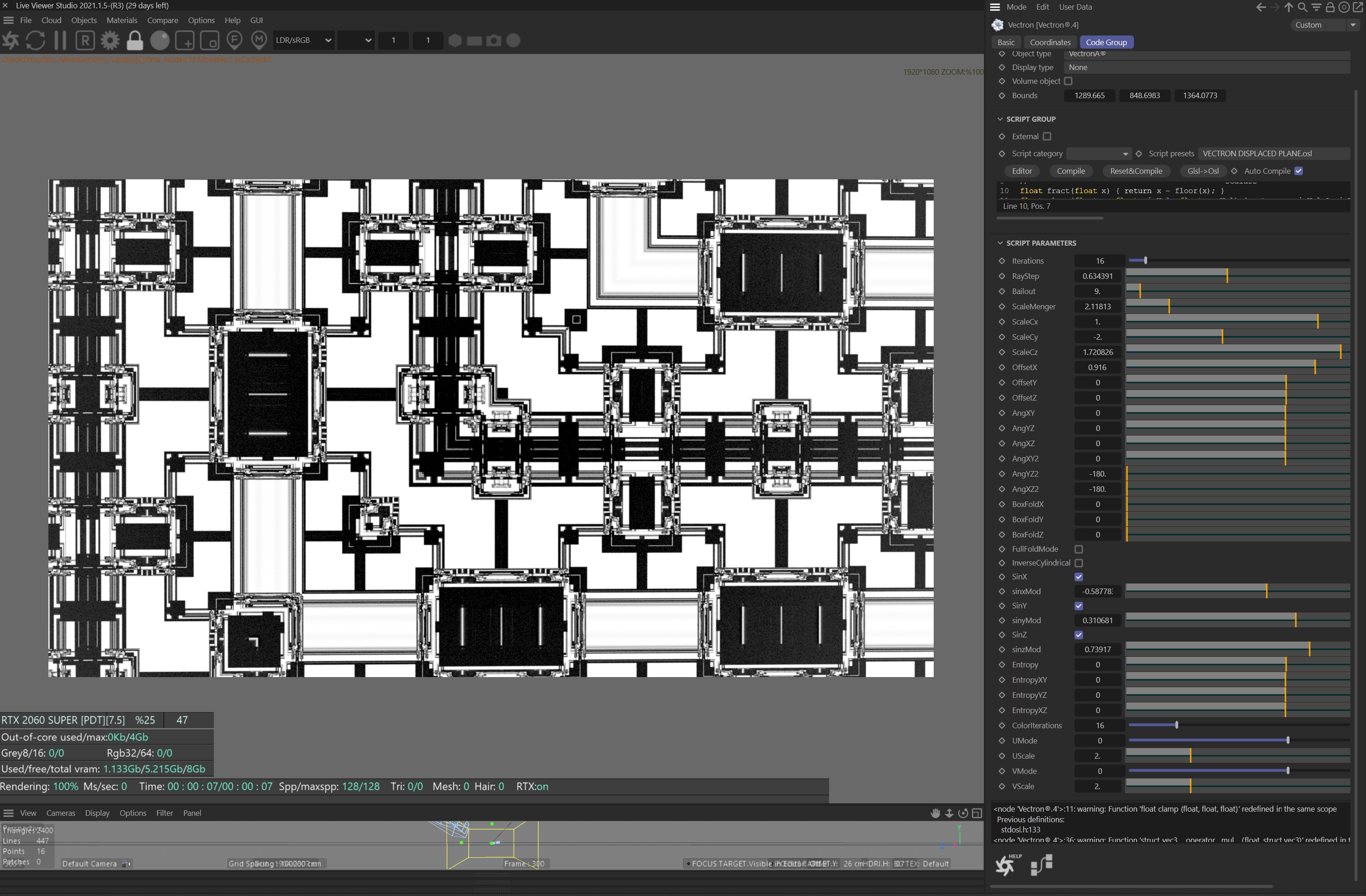Open render settings gear icon

pyautogui.click(x=110, y=40)
